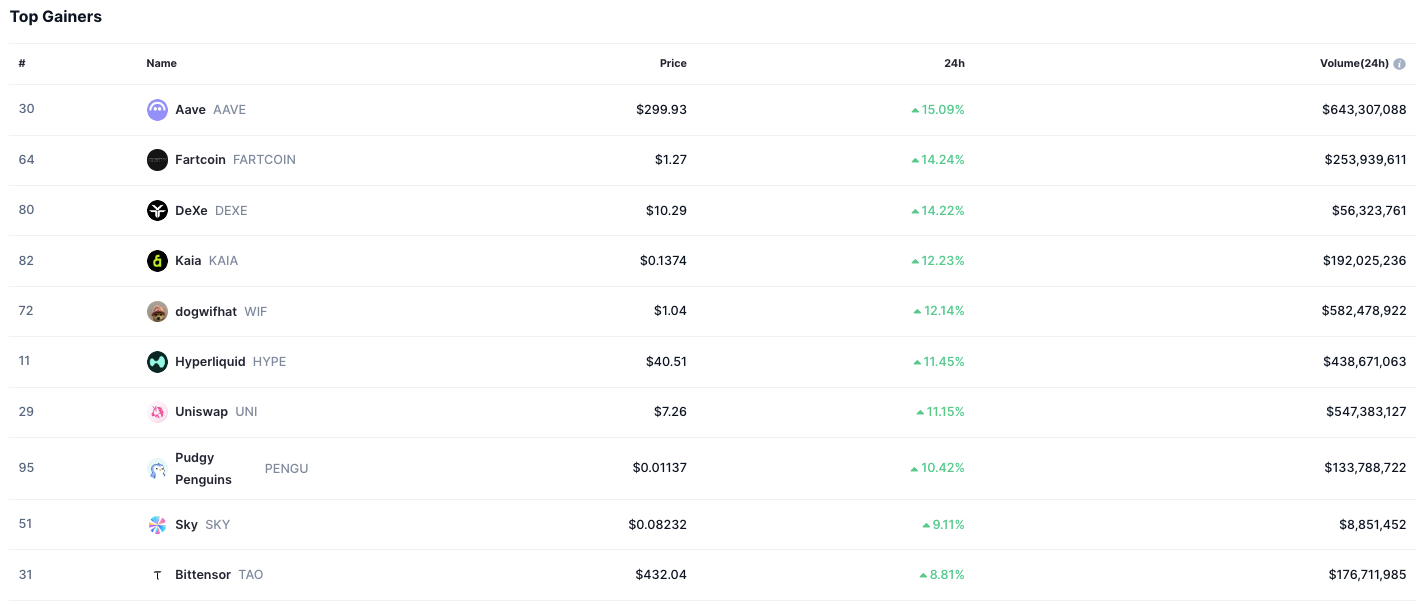Click the Hyperliquid logo icon

(157, 362)
